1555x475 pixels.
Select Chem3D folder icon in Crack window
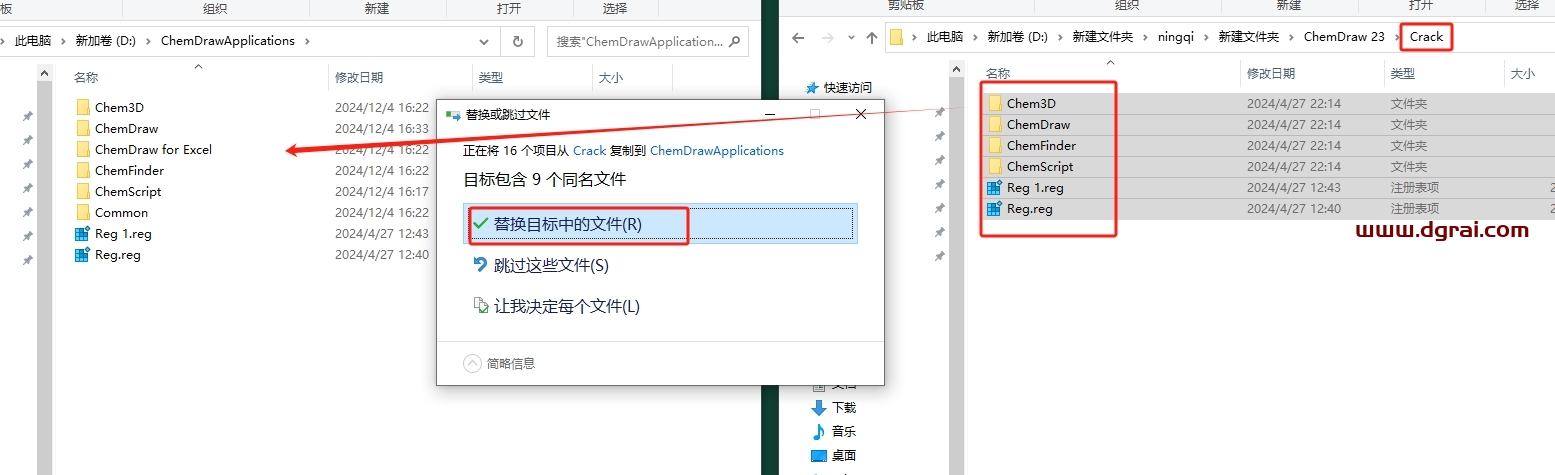coord(995,103)
